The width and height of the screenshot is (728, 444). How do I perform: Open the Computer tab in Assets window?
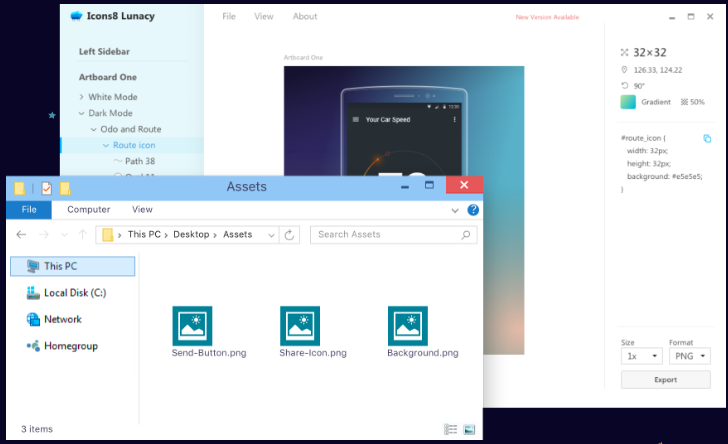point(89,209)
